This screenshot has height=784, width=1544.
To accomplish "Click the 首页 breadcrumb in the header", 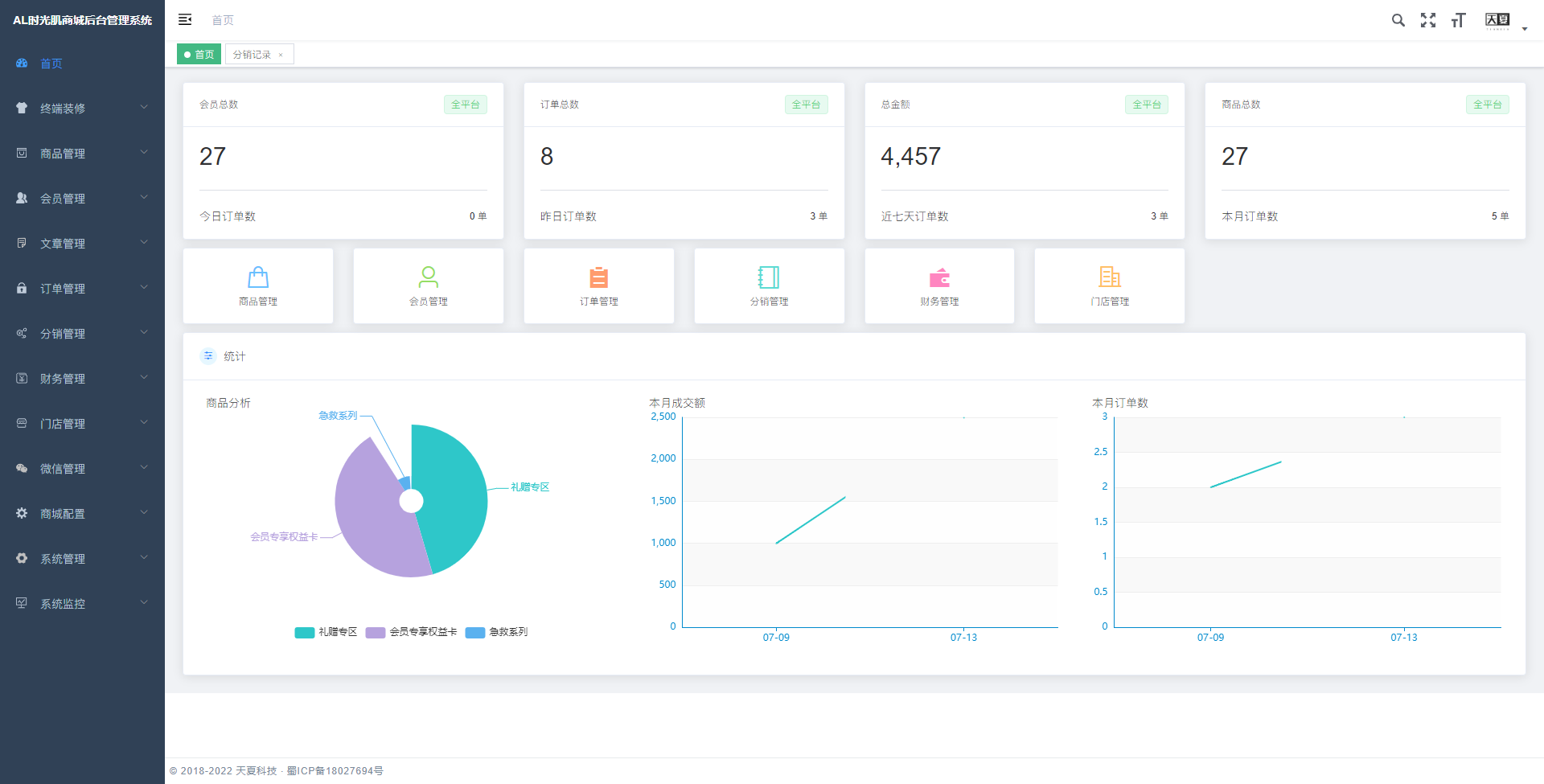I will click(223, 20).
